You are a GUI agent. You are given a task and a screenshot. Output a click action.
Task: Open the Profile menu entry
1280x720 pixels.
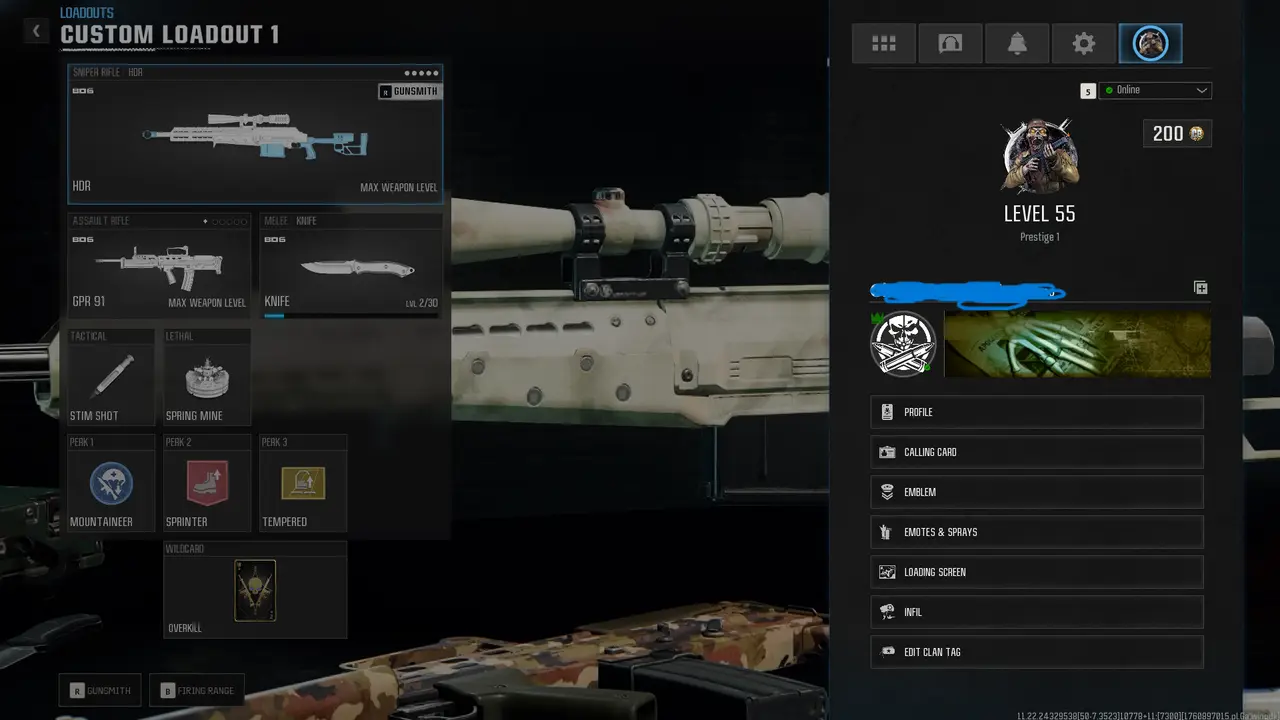[x=1037, y=412]
